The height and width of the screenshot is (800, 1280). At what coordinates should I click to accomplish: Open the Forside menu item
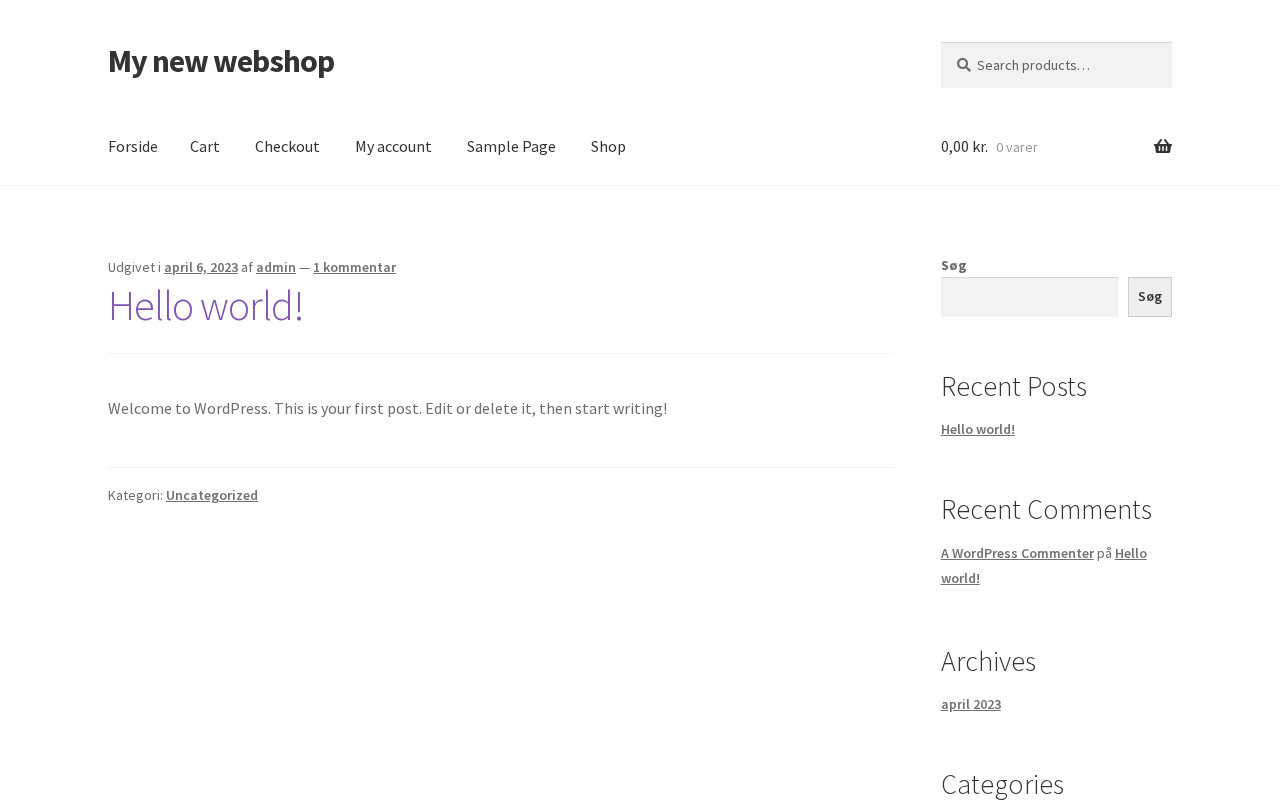(132, 147)
